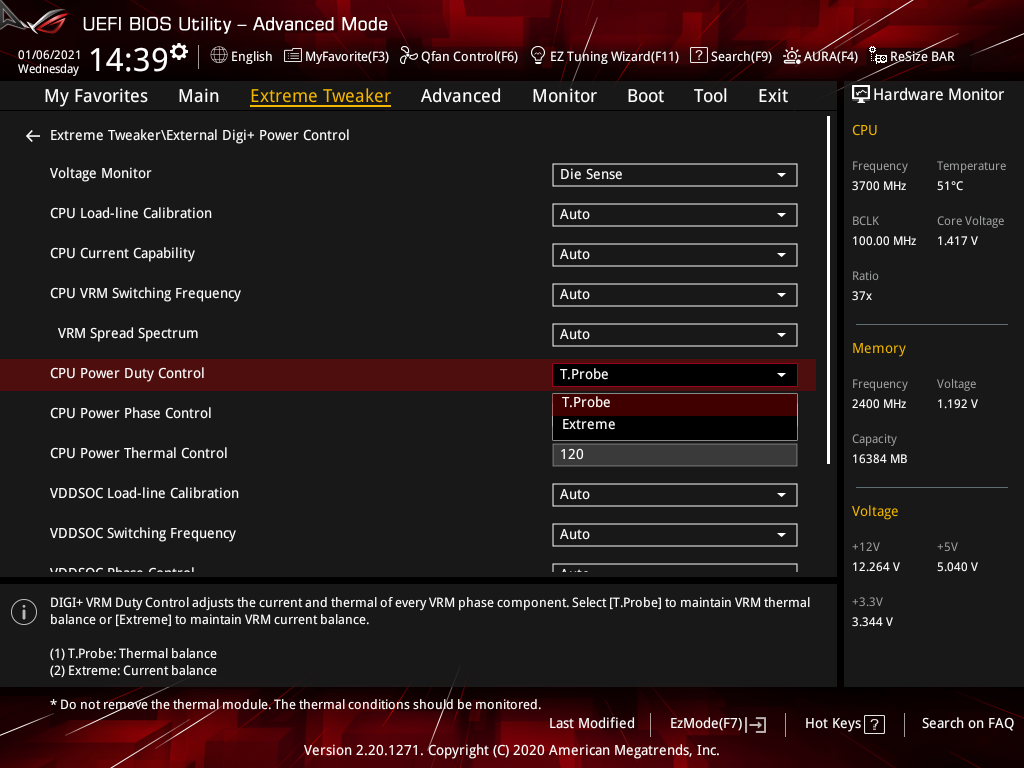The image size is (1024, 768).
Task: Expand VDDSOC Switching Frequency dropdown
Action: pyautogui.click(x=675, y=535)
